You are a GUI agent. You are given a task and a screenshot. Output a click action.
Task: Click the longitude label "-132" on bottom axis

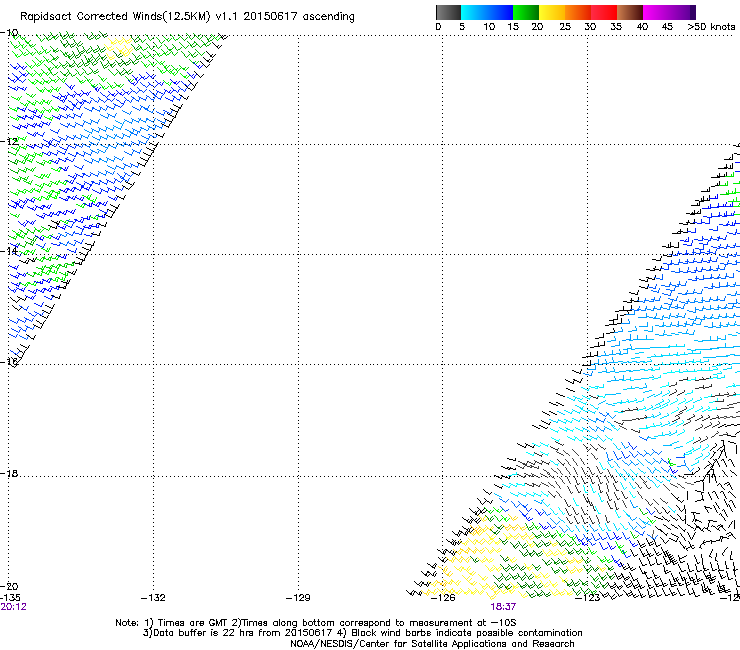pyautogui.click(x=153, y=598)
